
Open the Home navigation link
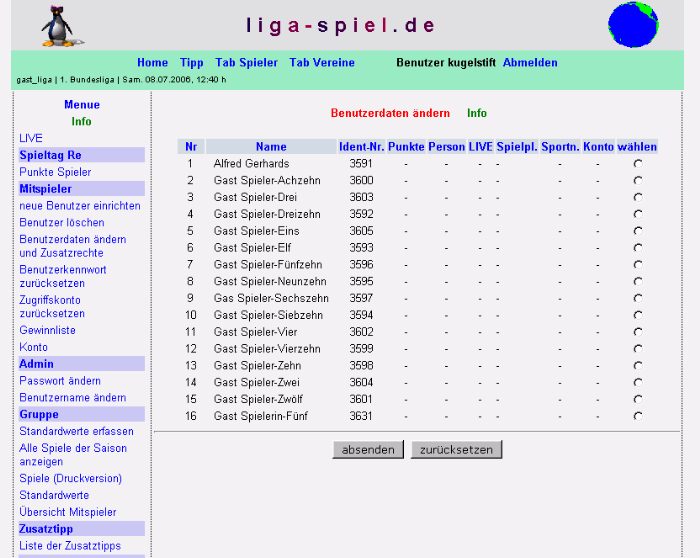click(x=152, y=63)
